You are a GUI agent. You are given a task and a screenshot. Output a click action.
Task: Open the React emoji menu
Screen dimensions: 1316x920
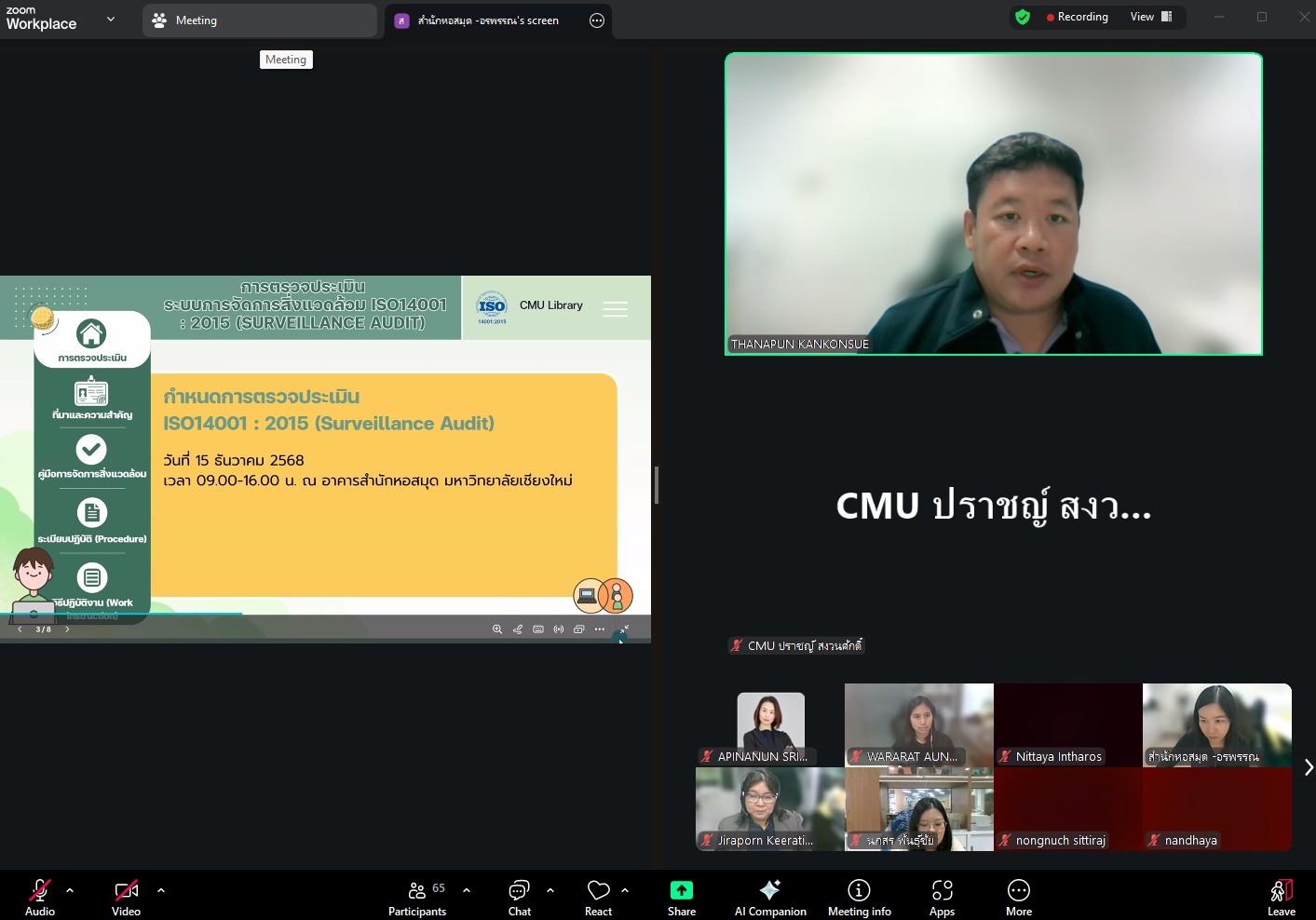[598, 897]
